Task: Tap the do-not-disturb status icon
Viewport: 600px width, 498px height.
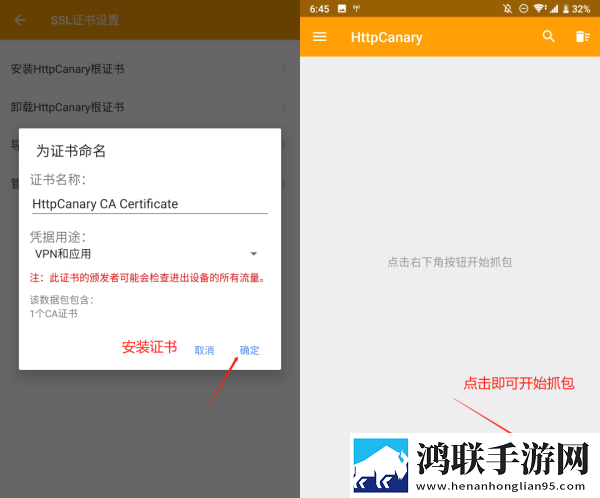Action: (x=523, y=8)
